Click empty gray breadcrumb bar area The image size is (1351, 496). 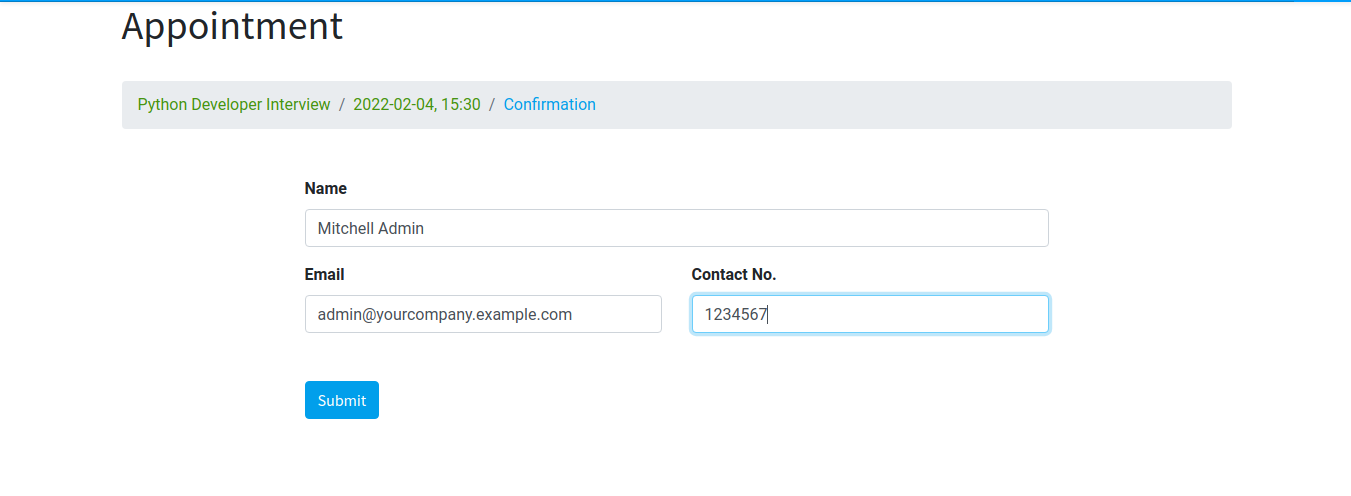tap(900, 105)
